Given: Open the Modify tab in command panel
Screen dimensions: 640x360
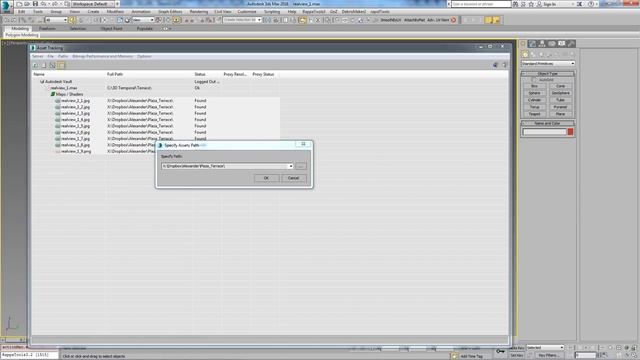Looking at the screenshot, I should pos(532,44).
